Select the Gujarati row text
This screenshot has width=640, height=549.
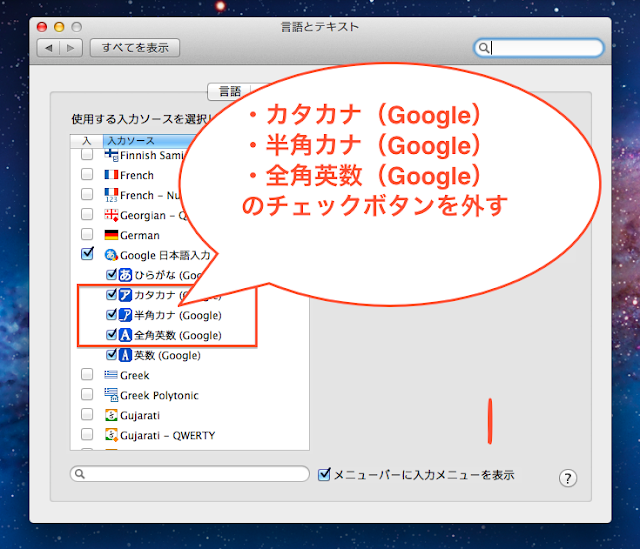pyautogui.click(x=140, y=416)
